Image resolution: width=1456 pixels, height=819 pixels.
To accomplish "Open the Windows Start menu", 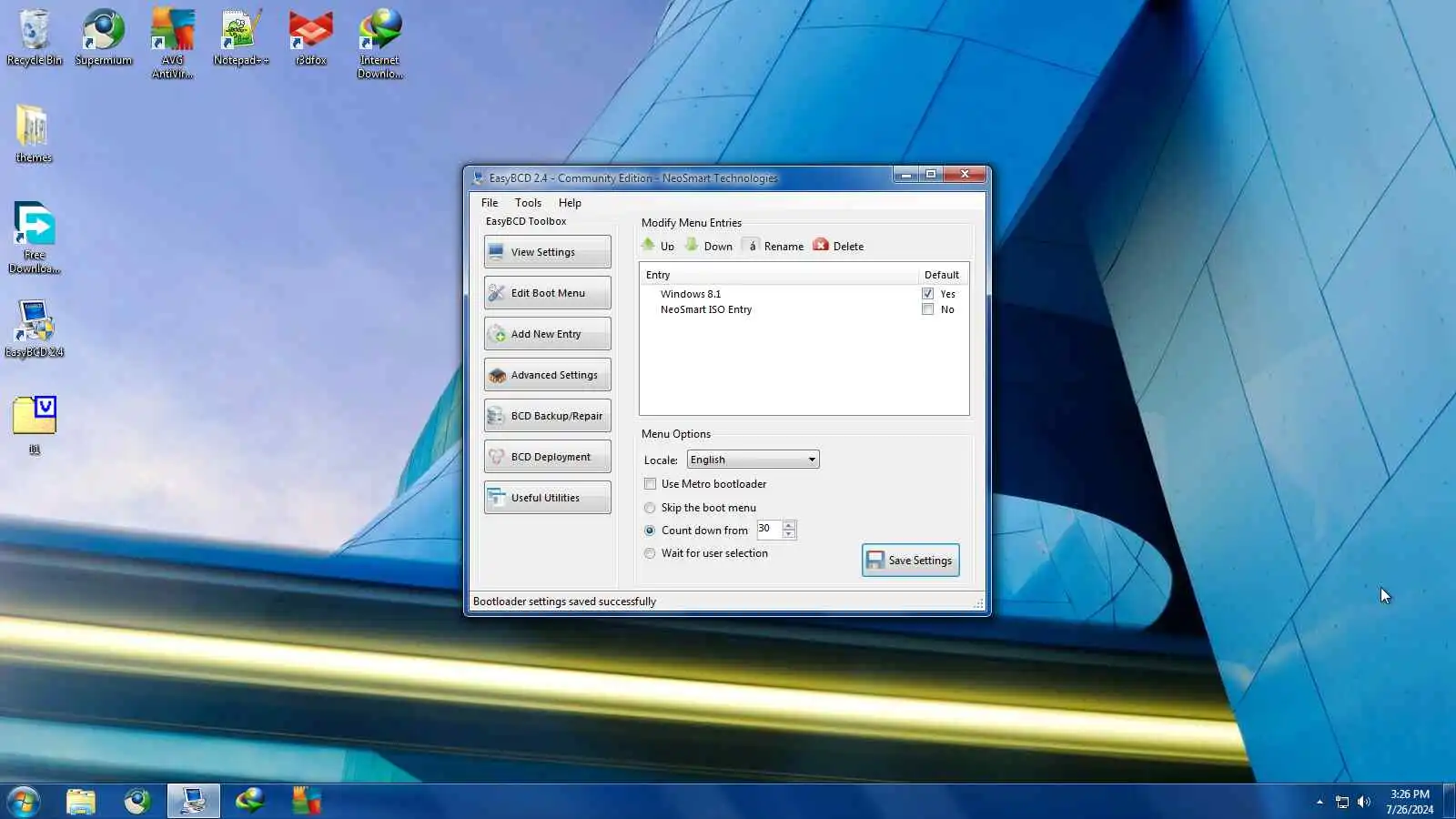I will pyautogui.click(x=23, y=802).
